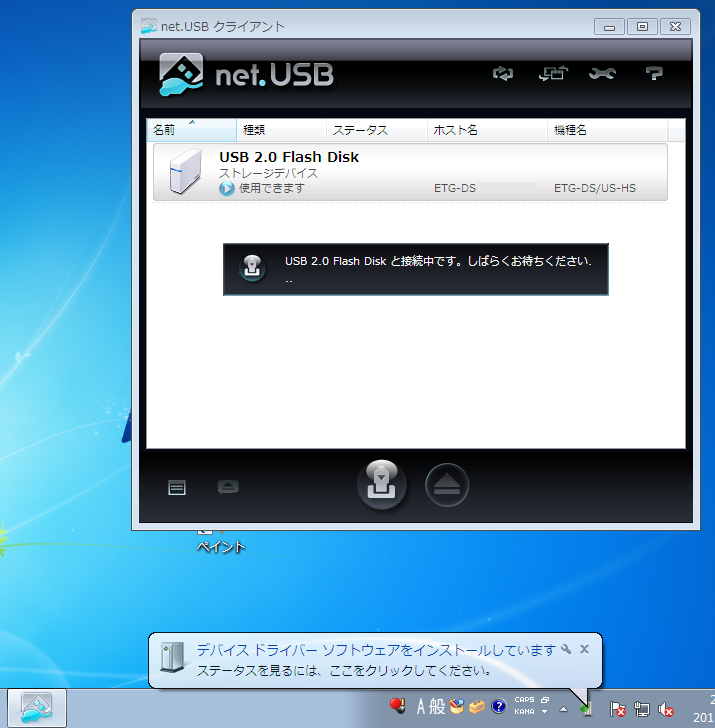The image size is (715, 728).
Task: Open balloon notification options wrench
Action: tap(566, 649)
